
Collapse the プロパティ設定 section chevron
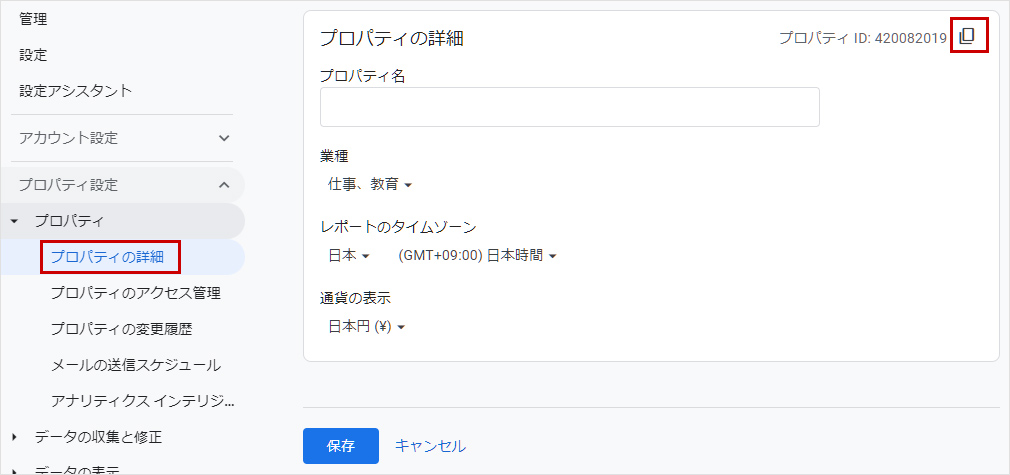[224, 185]
